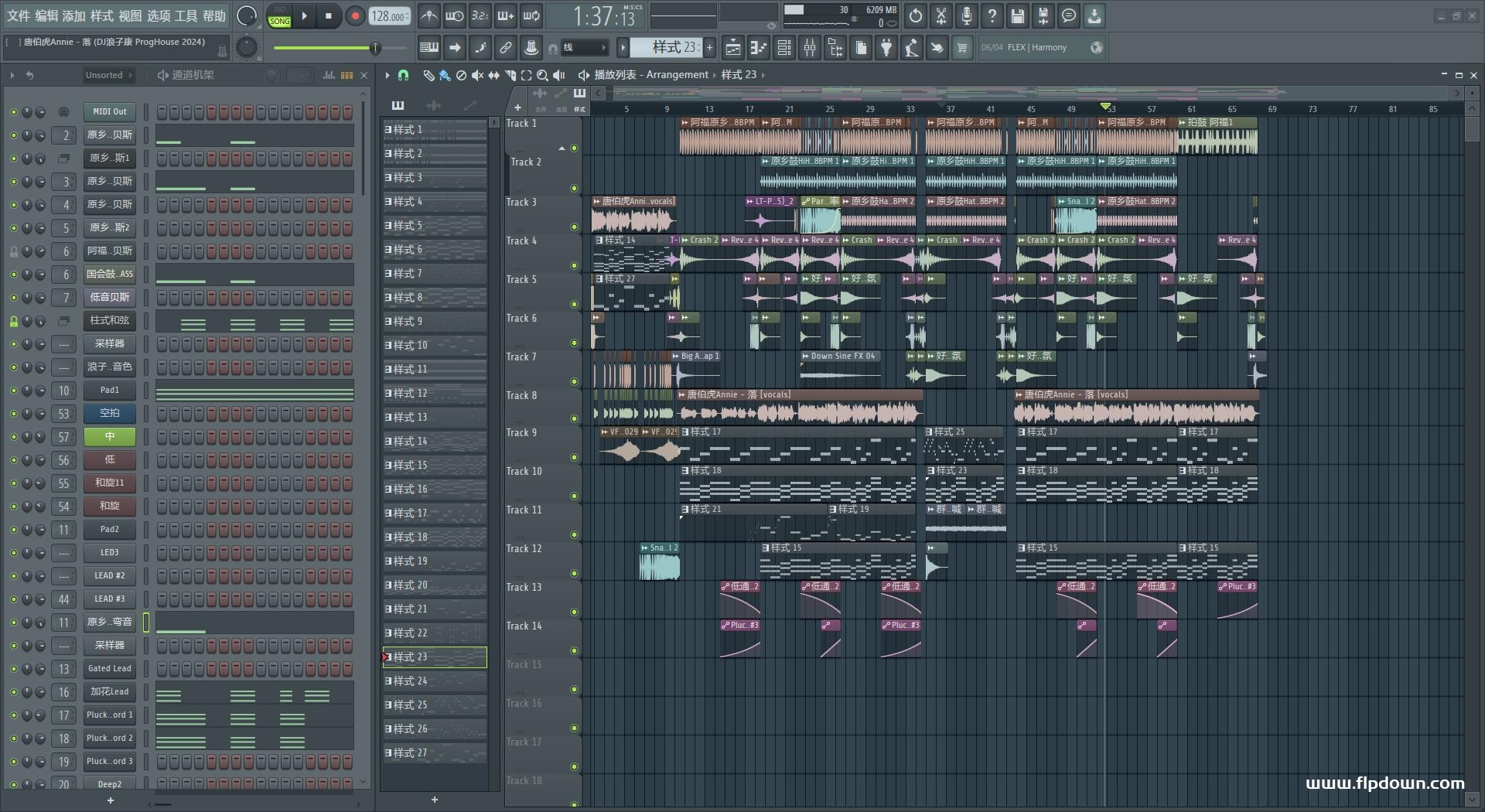This screenshot has width=1485, height=812.
Task: Open the Gated Lead channel button
Action: [110, 669]
